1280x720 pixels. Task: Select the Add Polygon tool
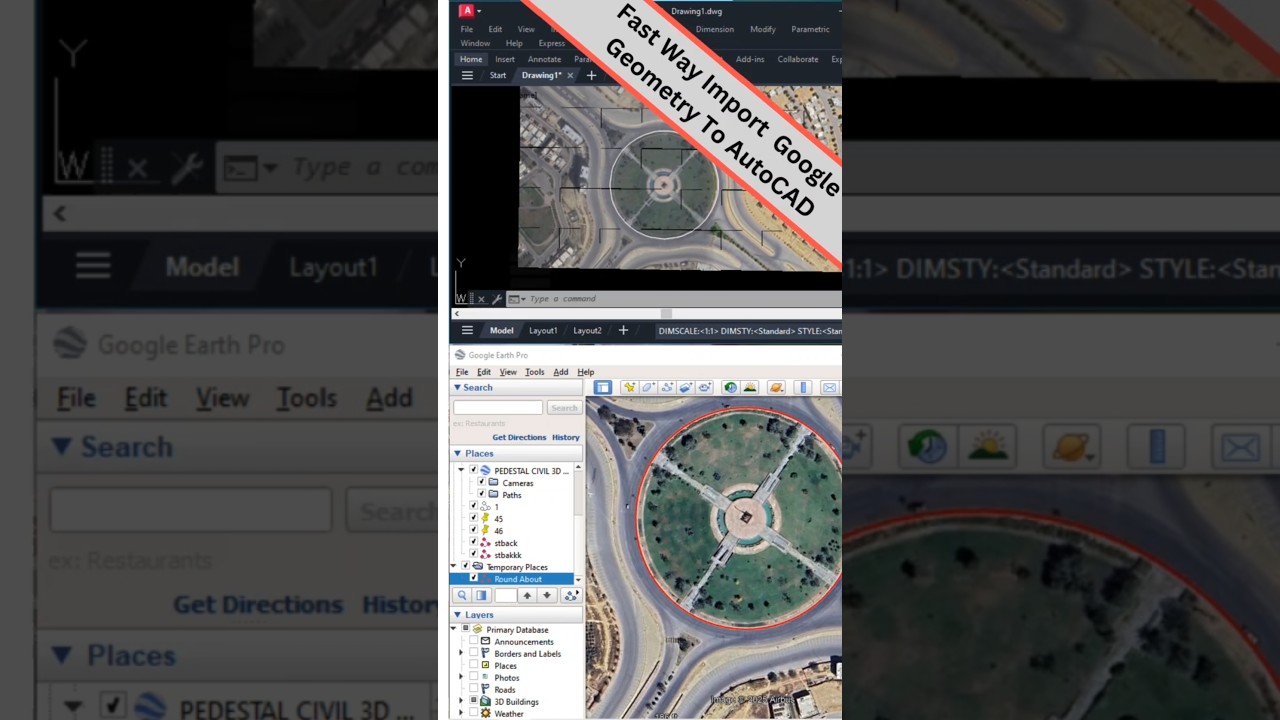point(648,387)
